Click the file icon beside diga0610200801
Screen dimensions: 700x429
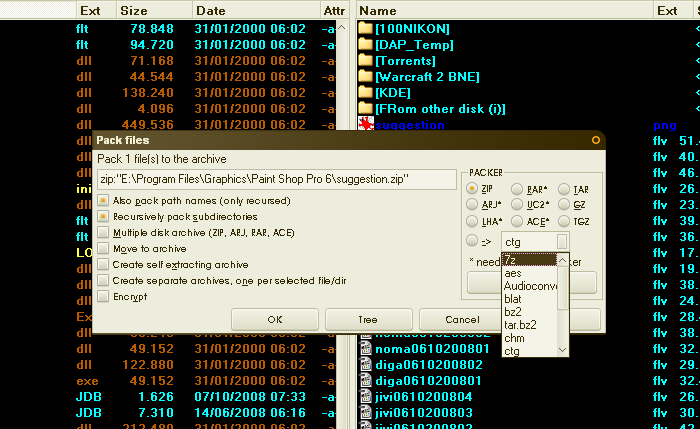[366, 381]
